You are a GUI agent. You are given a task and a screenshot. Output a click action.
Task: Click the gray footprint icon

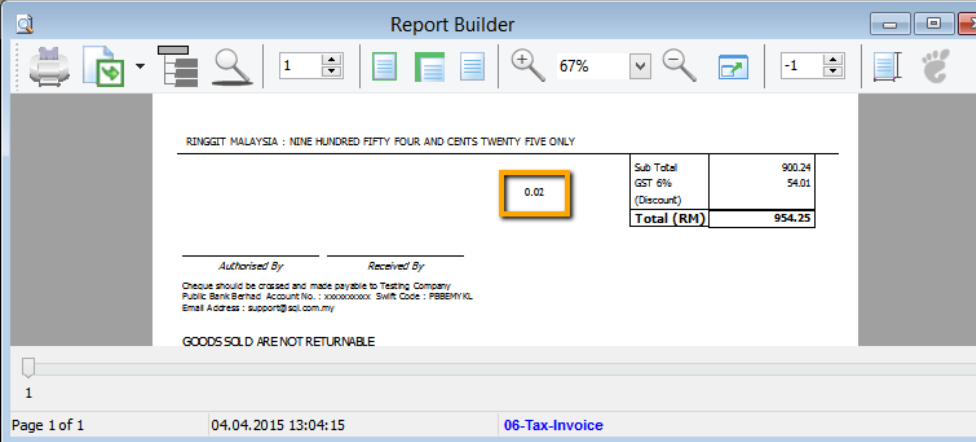point(934,67)
